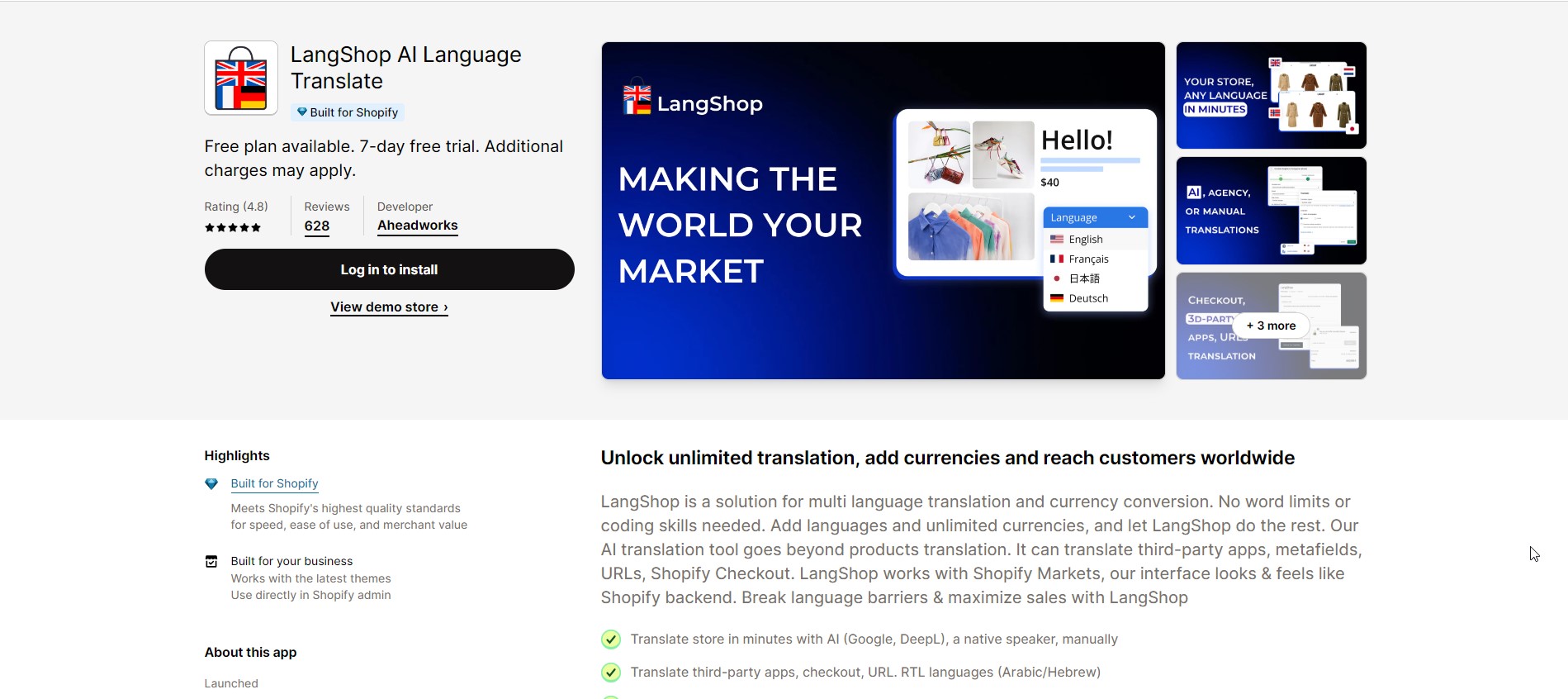Click the Meets Shopify's highest quality standards text
The height and width of the screenshot is (699, 1568).
[349, 516]
